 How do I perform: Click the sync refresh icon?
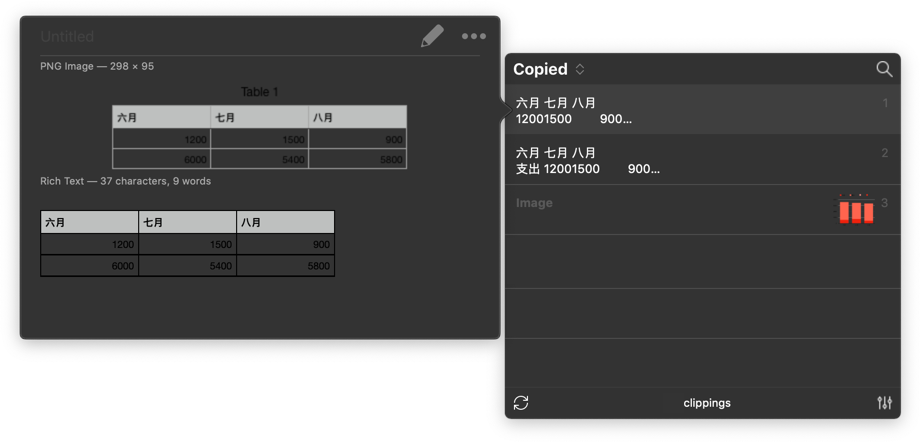521,403
